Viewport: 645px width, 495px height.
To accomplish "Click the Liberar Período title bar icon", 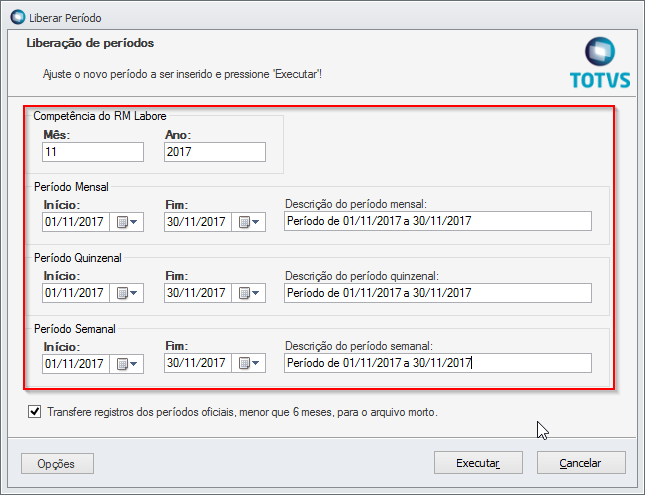I will pos(18,18).
